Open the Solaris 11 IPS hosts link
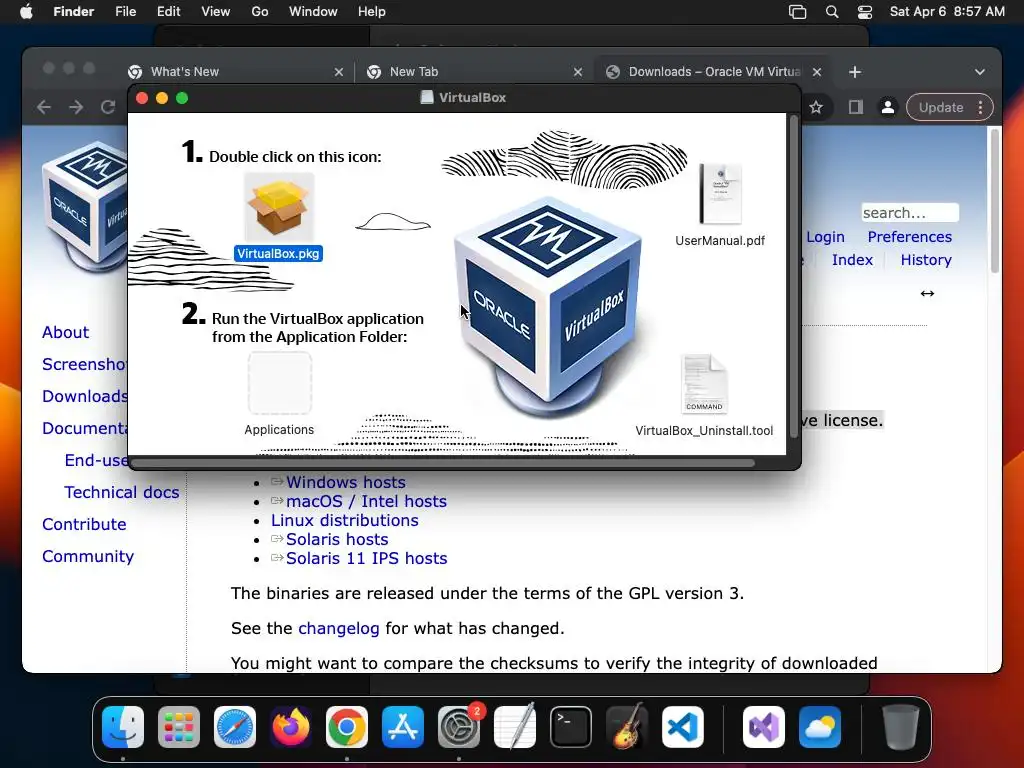This screenshot has height=768, width=1024. pyautogui.click(x=366, y=558)
